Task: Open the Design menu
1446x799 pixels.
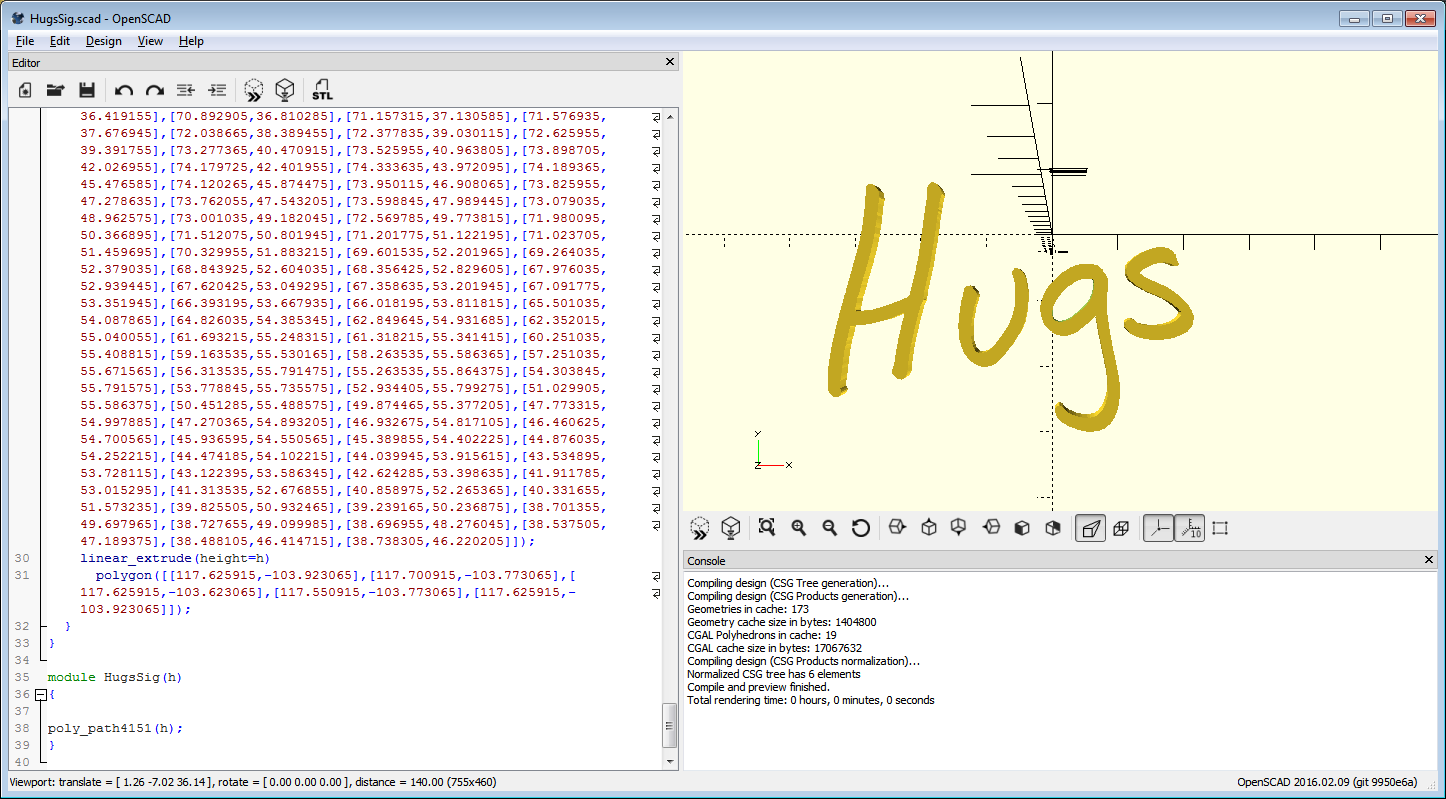Action: coord(103,41)
